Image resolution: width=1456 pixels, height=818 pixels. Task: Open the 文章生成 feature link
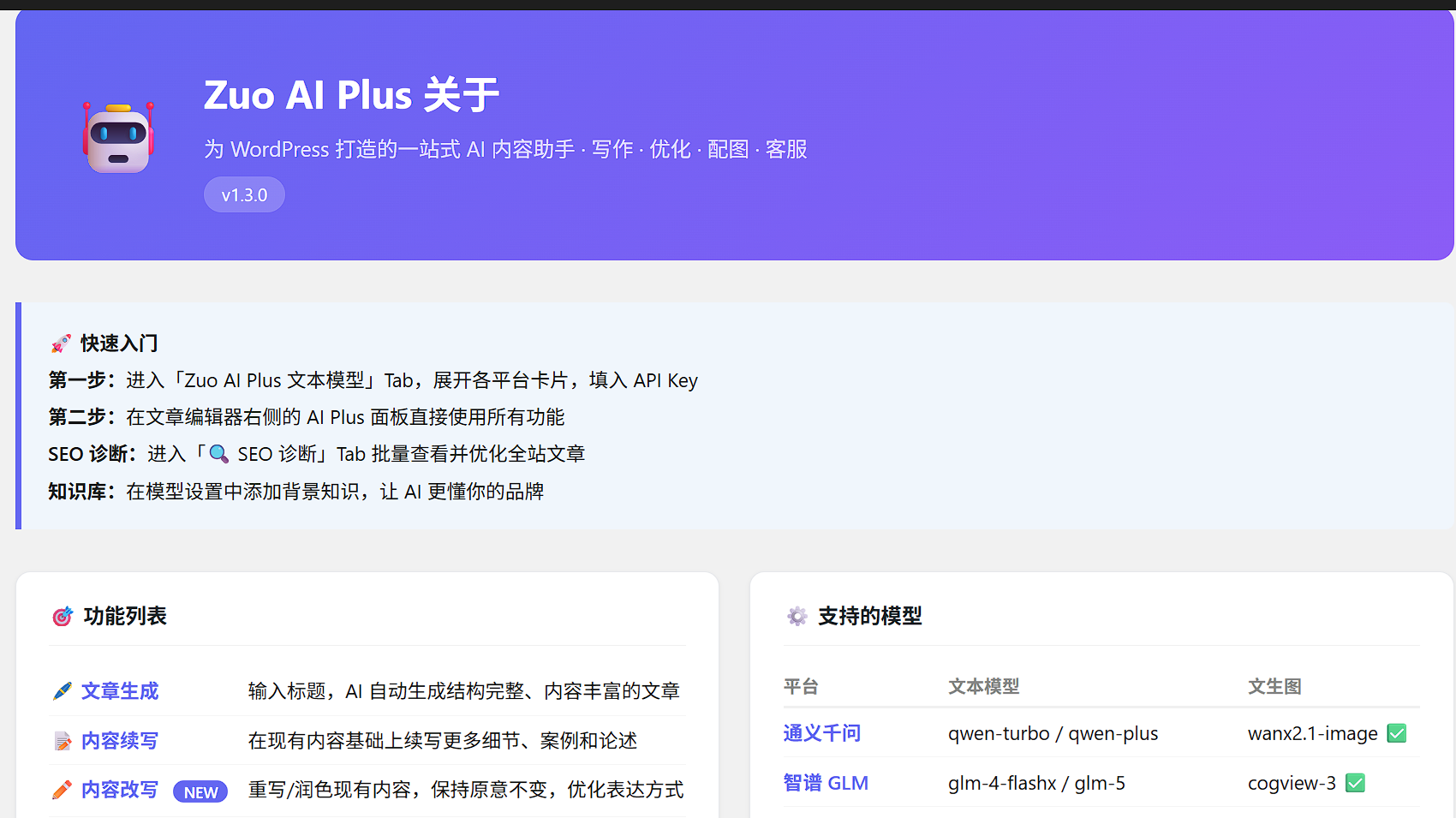[x=120, y=691]
